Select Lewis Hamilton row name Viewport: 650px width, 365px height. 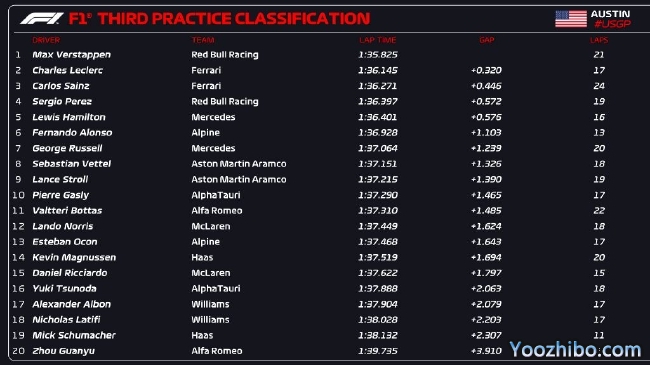[x=69, y=117]
